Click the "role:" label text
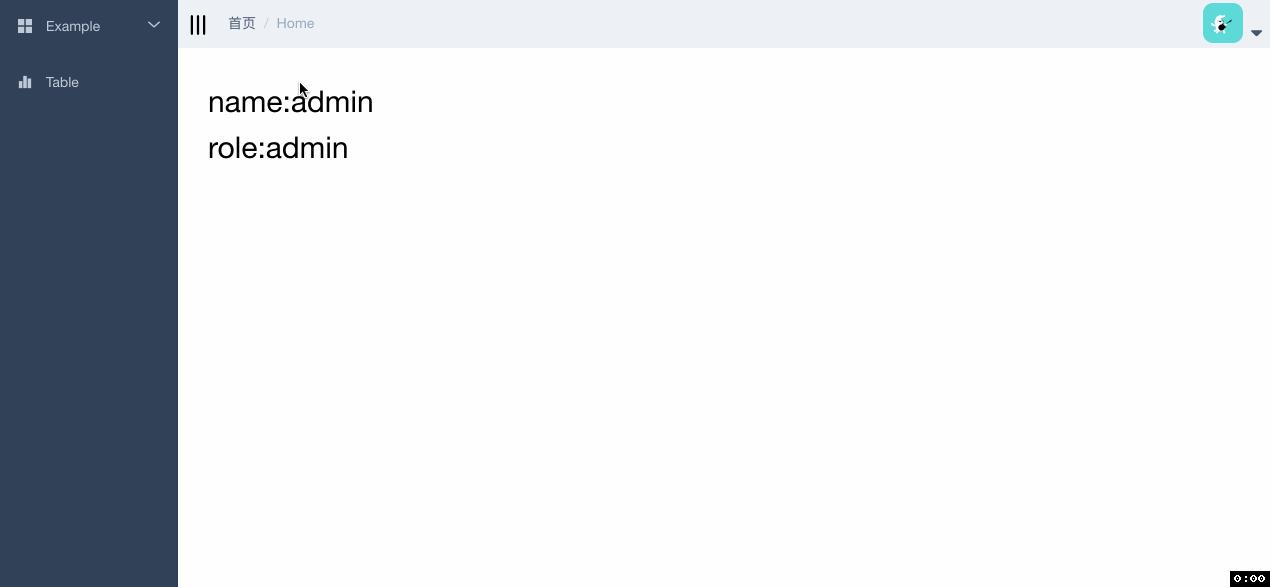This screenshot has height=587, width=1270. click(236, 148)
